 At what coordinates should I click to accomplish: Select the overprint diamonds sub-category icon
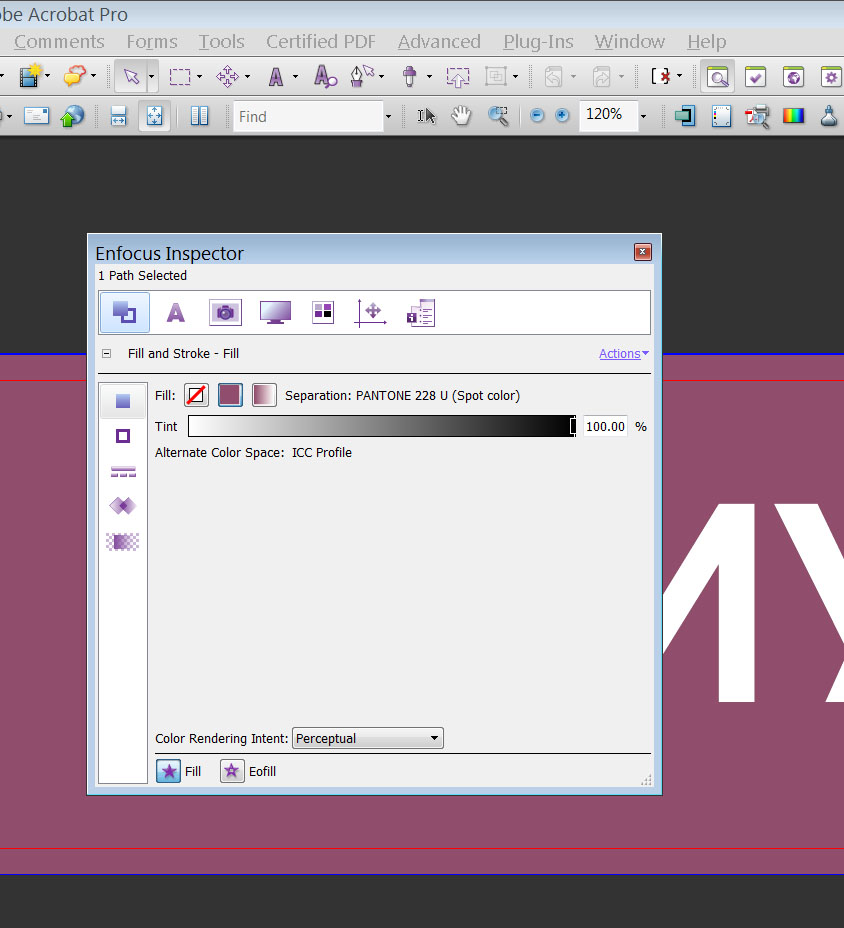click(123, 506)
